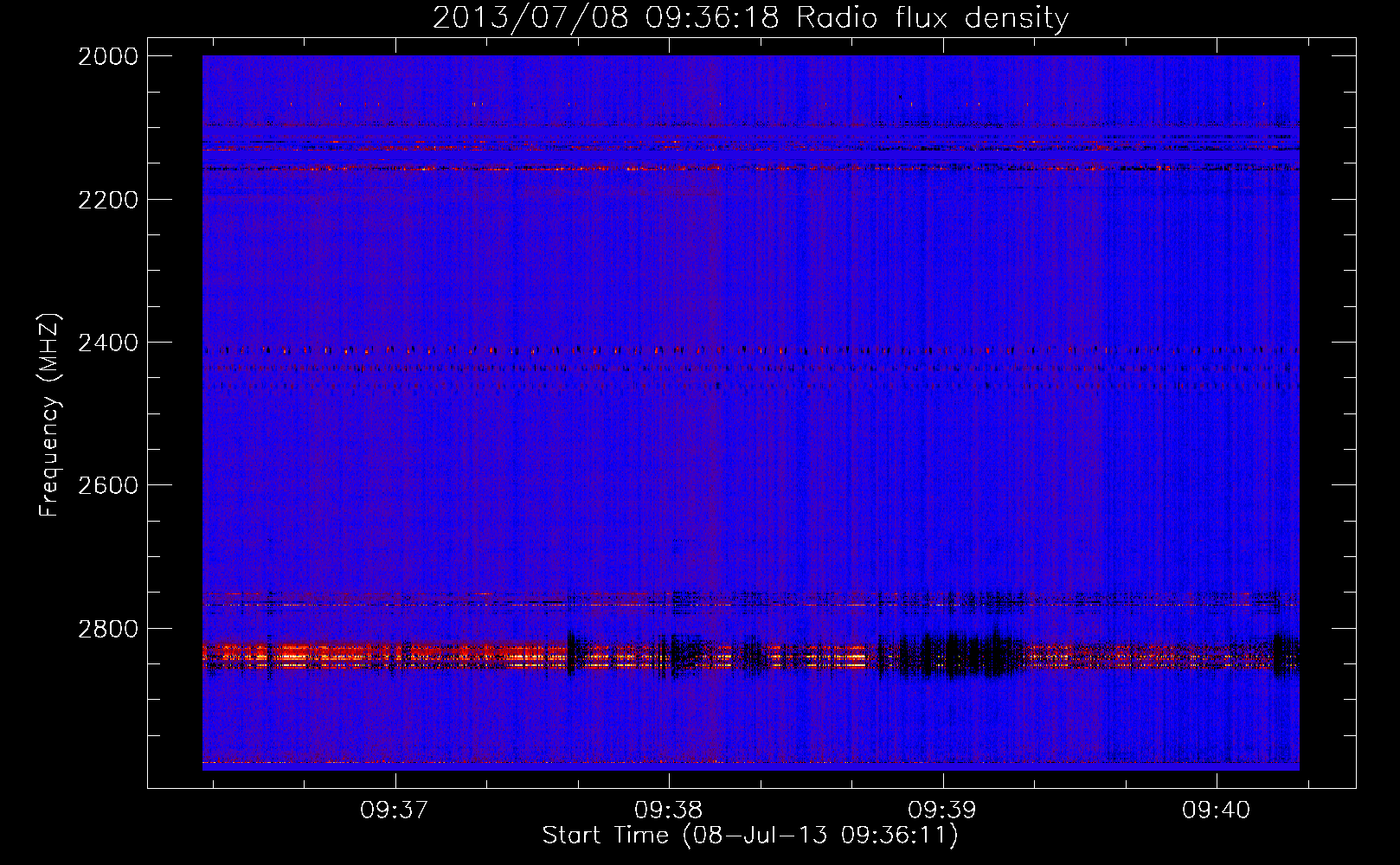Click the 'Frequency (MHZ)' y-axis title

49,415
